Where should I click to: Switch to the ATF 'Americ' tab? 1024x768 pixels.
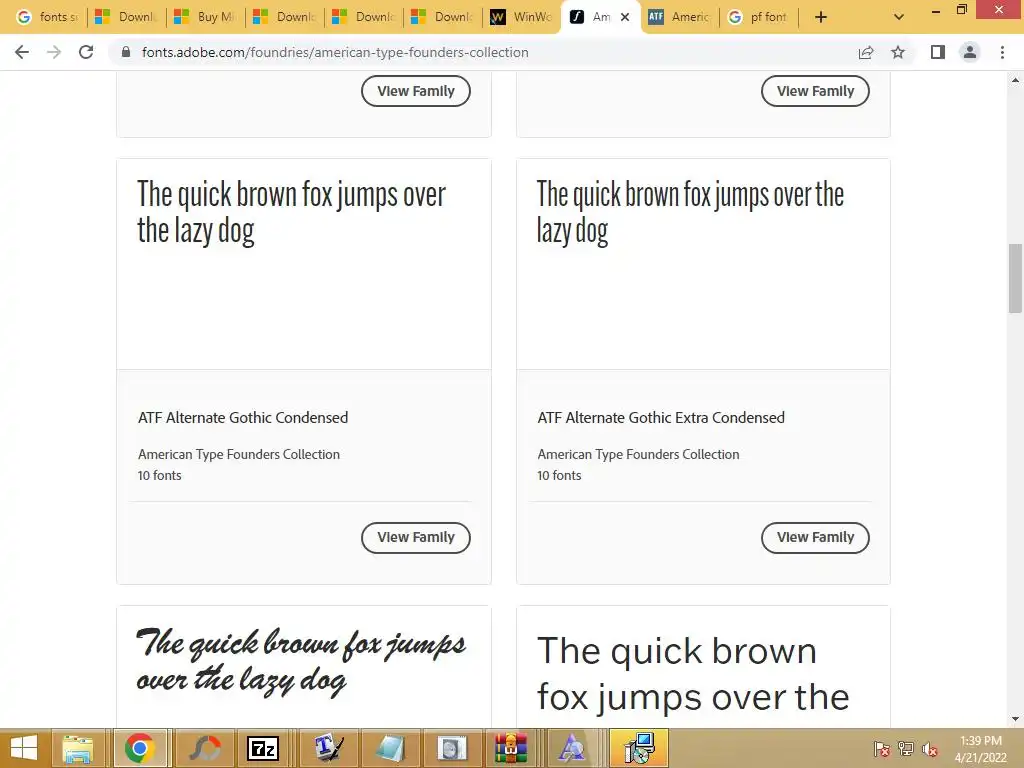point(679,17)
